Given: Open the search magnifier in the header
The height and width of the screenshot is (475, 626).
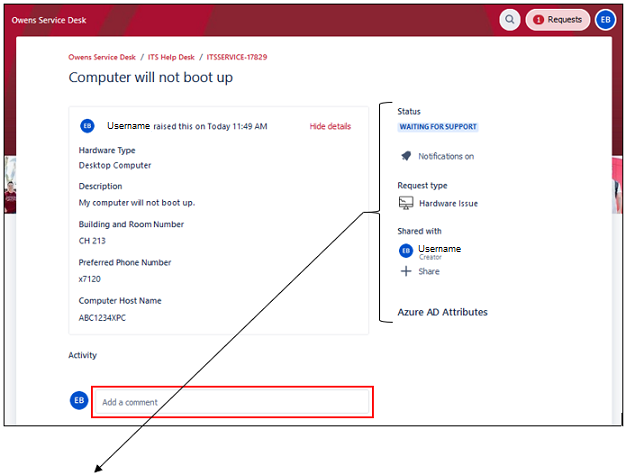Looking at the screenshot, I should [x=510, y=19].
